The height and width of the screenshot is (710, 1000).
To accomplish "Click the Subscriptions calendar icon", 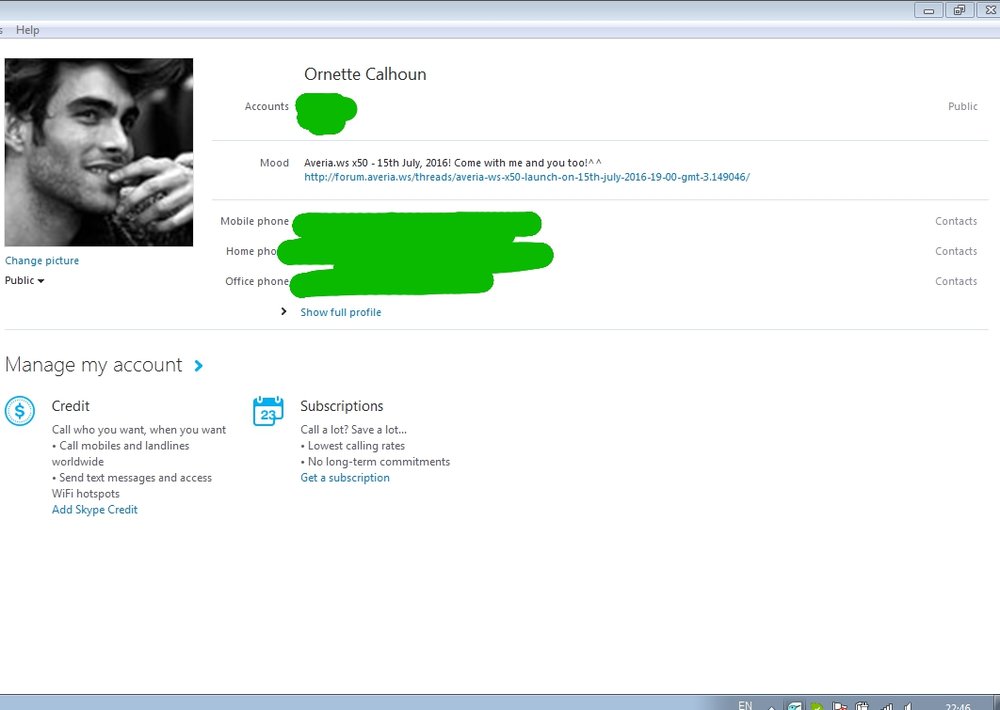I will [x=268, y=411].
